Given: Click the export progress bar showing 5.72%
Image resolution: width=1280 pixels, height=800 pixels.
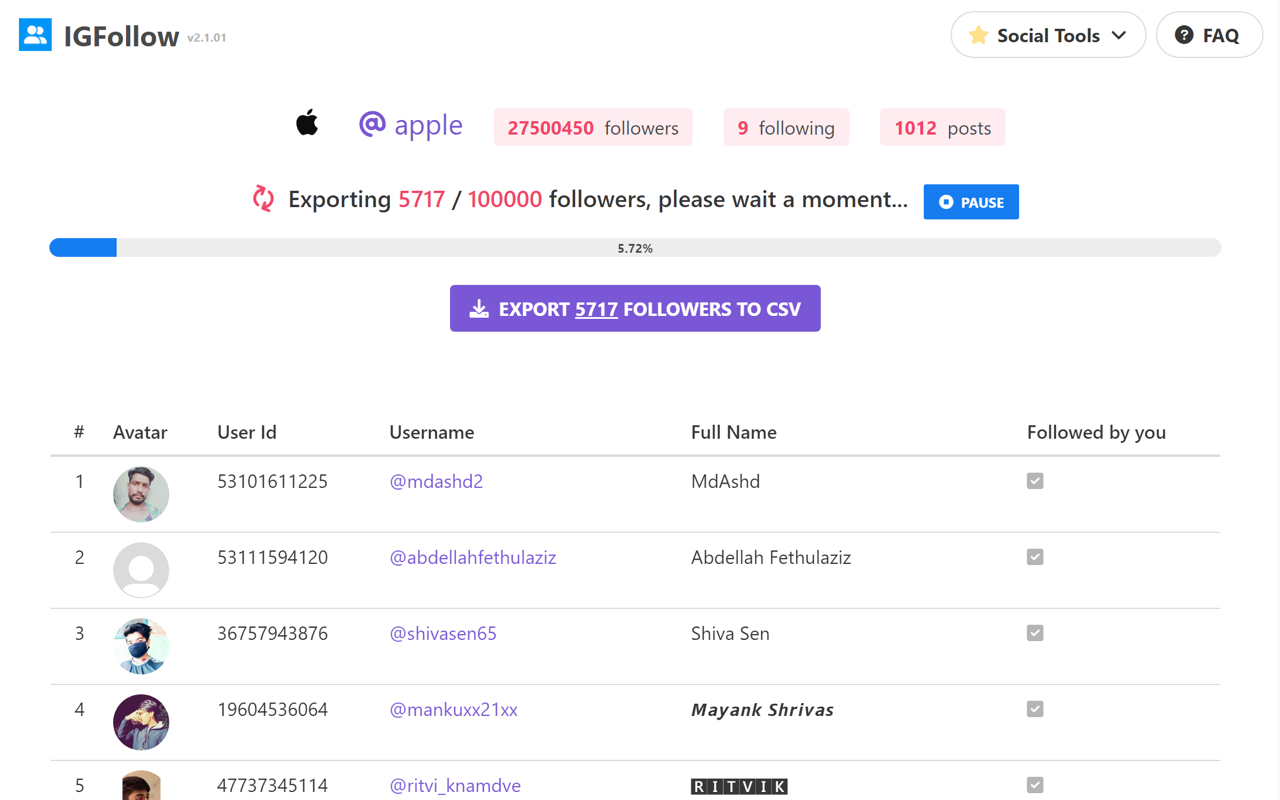Looking at the screenshot, I should [x=635, y=247].
